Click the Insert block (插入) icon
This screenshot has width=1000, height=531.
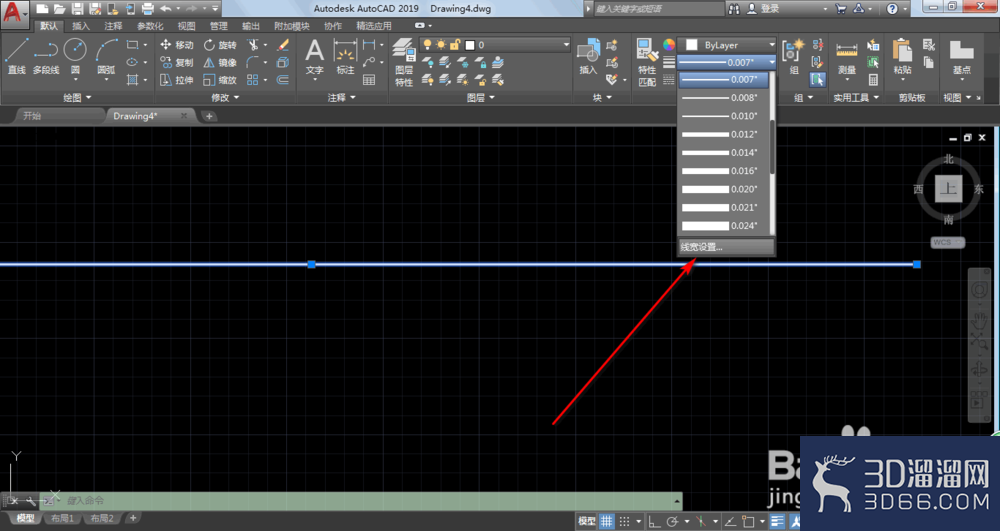tap(588, 57)
